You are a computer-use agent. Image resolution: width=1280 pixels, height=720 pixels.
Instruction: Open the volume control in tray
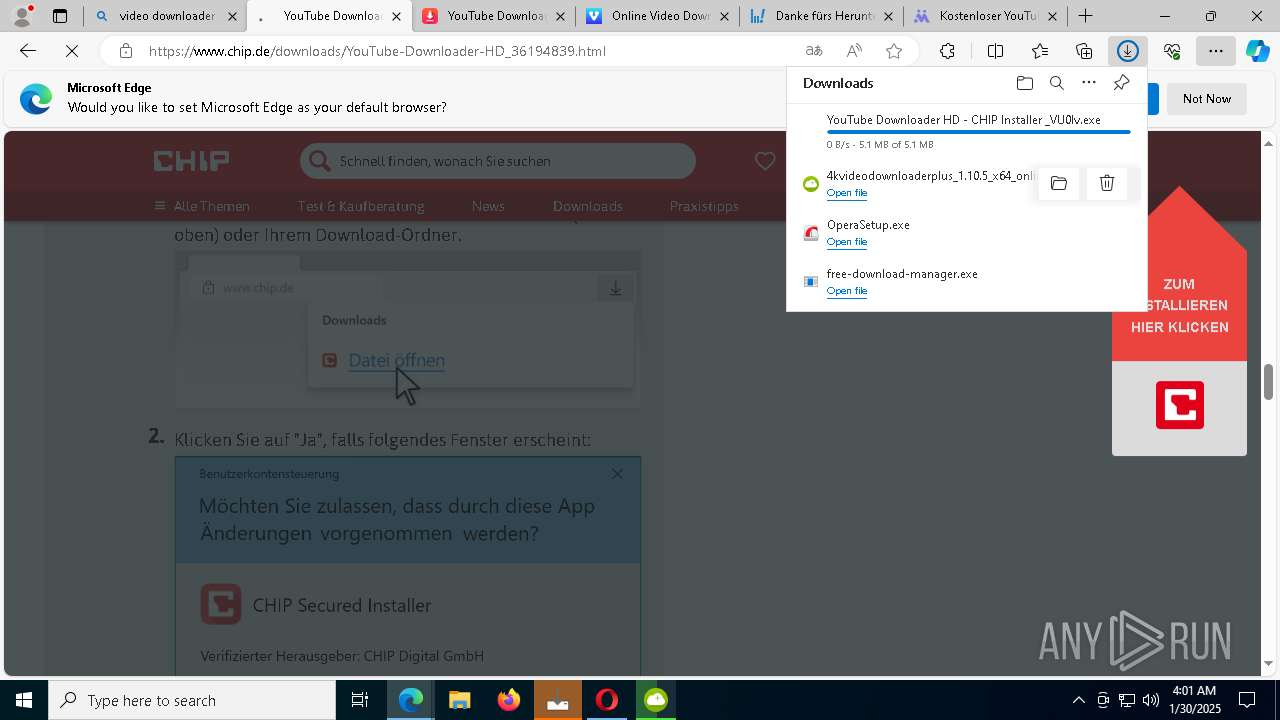point(1150,700)
